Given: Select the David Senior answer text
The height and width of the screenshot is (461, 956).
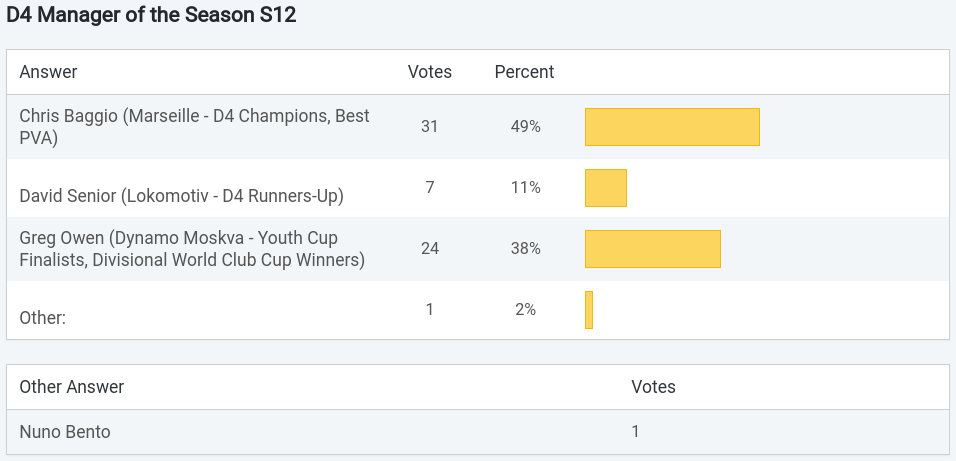Looking at the screenshot, I should 181,196.
